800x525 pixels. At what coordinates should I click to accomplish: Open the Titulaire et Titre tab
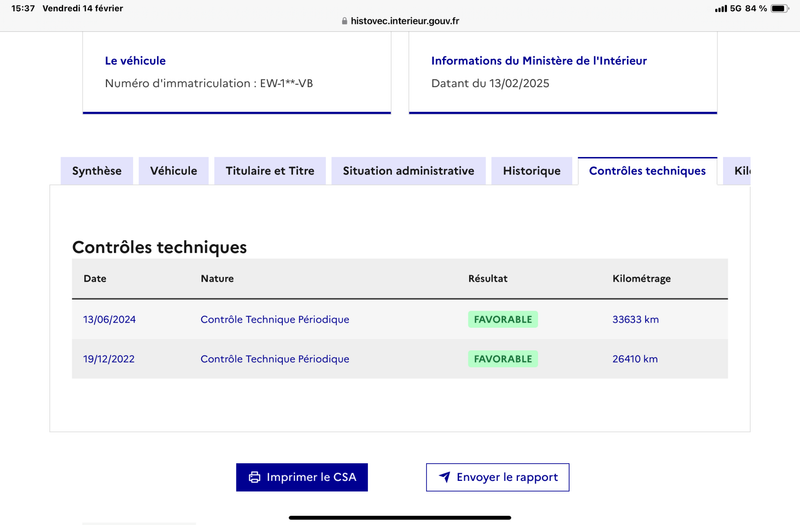[x=270, y=171]
